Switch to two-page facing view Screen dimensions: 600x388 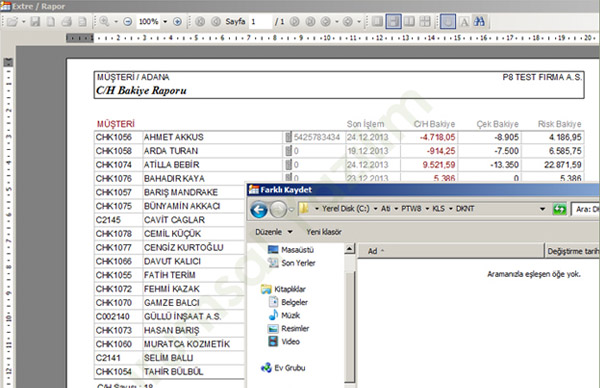point(409,21)
